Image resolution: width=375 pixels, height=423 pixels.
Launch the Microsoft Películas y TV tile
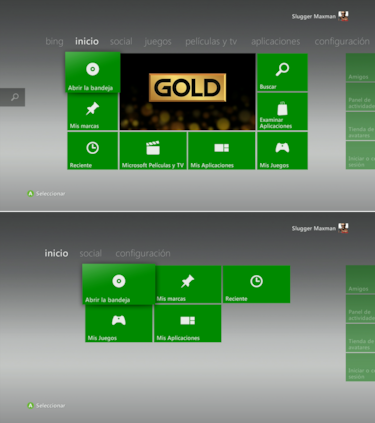pos(153,151)
